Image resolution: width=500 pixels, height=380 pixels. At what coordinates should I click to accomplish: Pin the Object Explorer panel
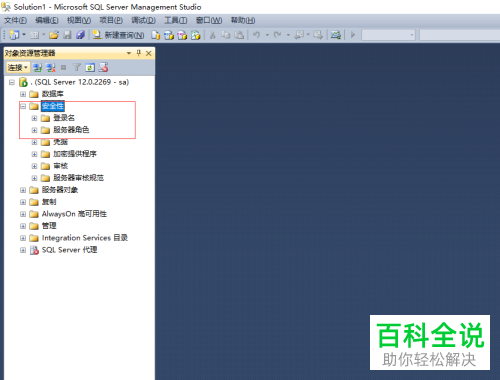[139, 53]
